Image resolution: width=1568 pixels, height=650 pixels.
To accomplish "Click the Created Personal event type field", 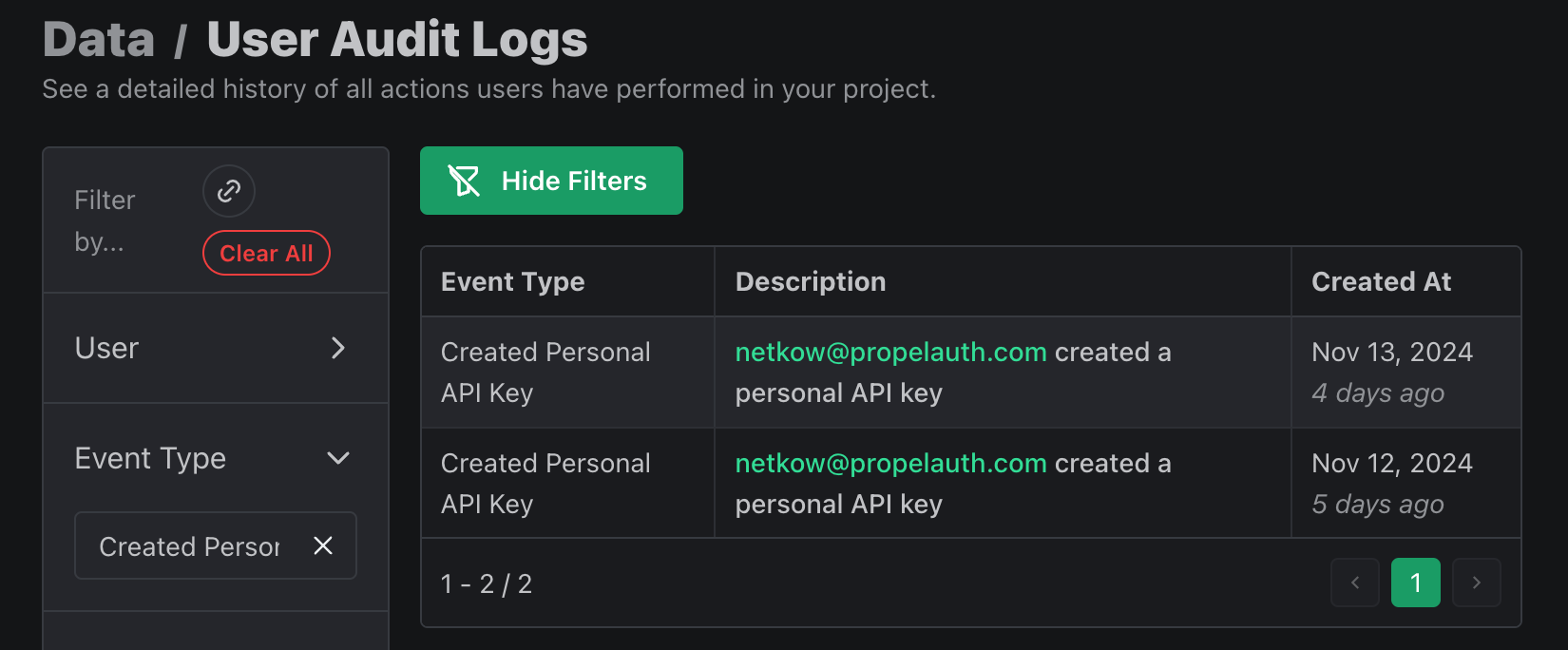I will 216,545.
